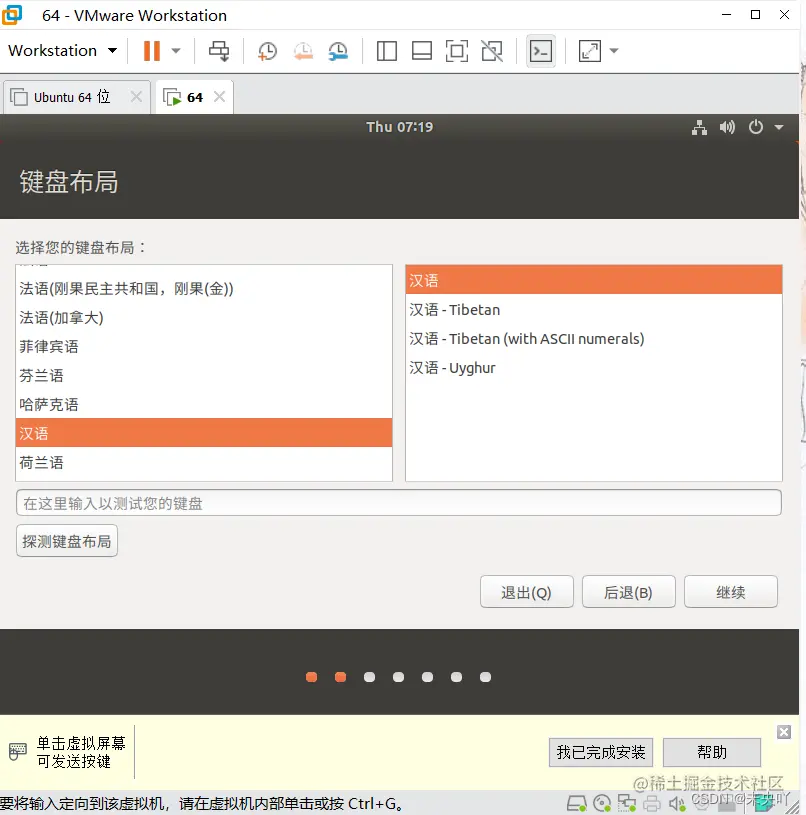The width and height of the screenshot is (806, 815).
Task: Click the hard disk status icon
Action: coord(576,804)
